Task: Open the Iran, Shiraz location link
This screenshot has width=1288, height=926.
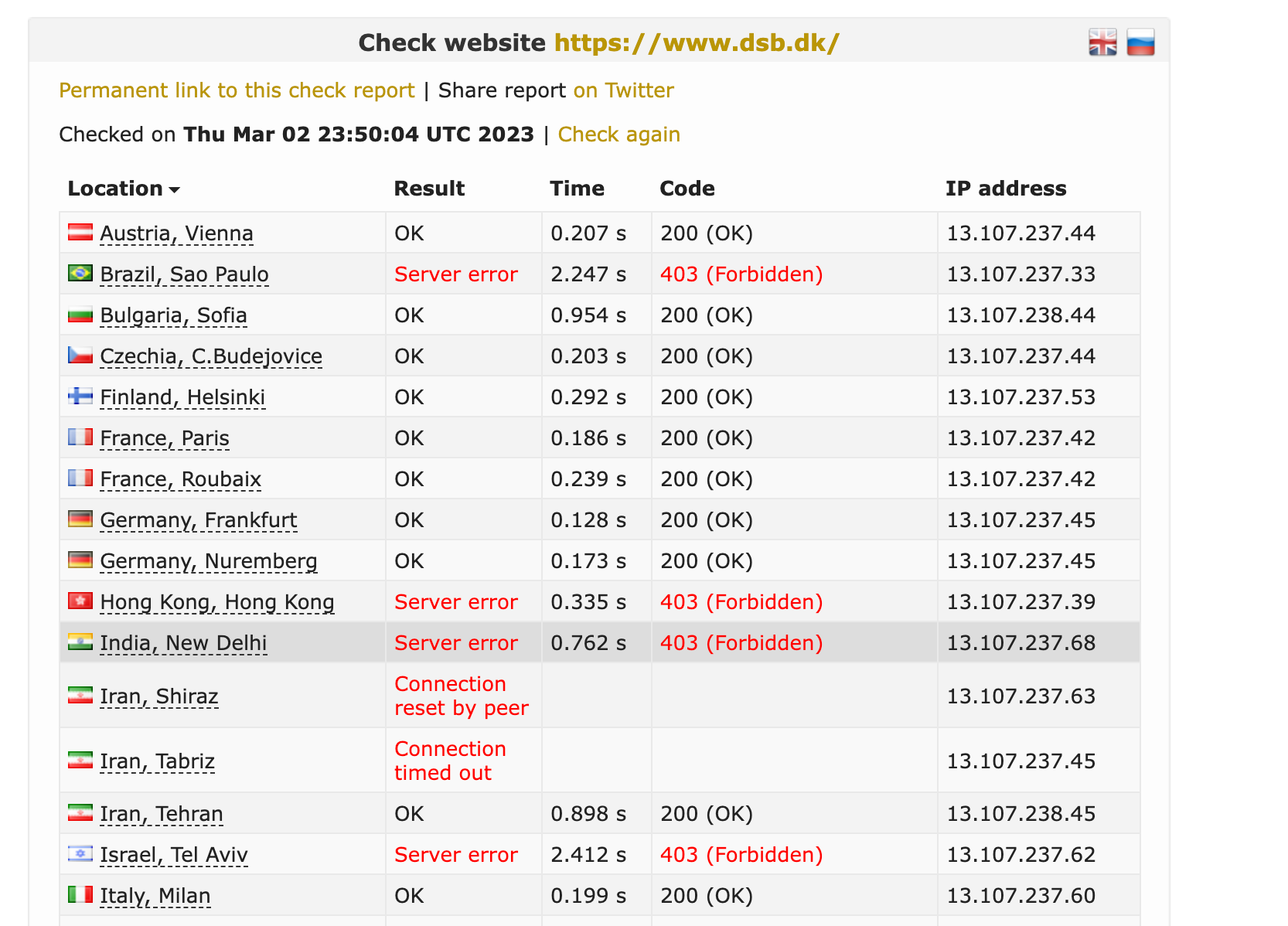Action: pyautogui.click(x=159, y=696)
